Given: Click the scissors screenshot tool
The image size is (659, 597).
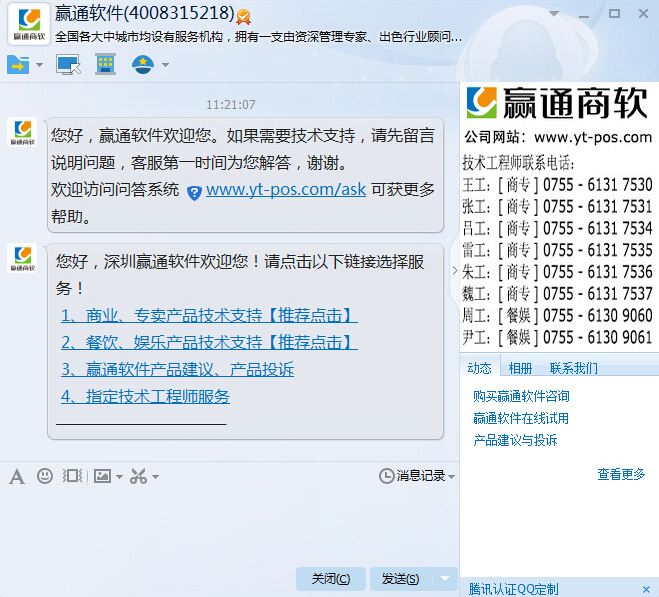Looking at the screenshot, I should [138, 476].
